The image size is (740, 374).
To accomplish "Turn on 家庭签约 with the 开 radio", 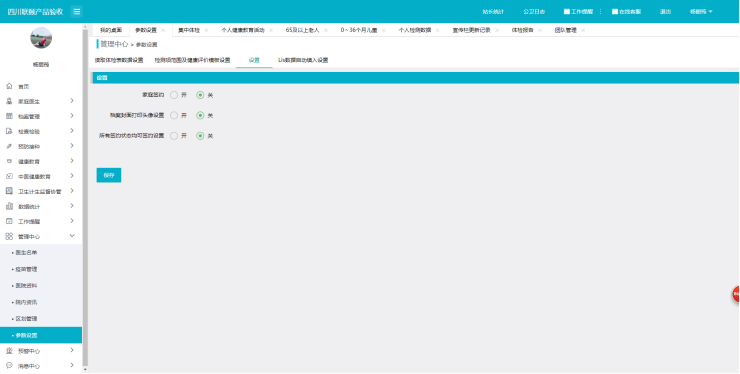I will [x=174, y=95].
